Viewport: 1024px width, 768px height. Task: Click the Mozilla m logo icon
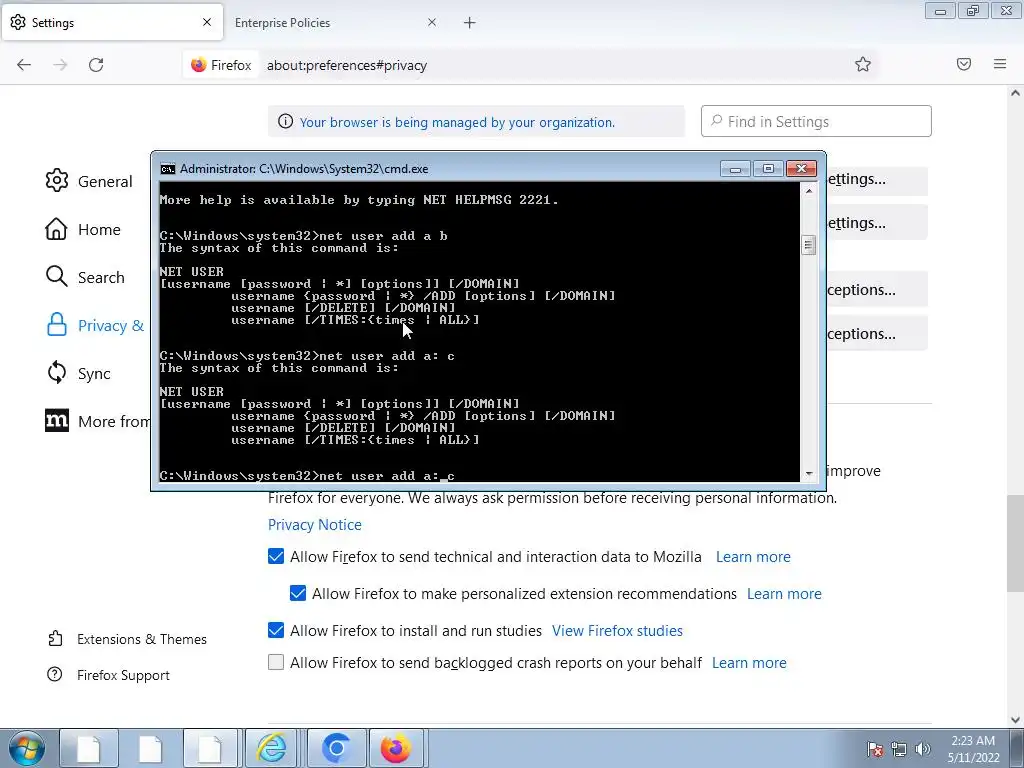(57, 421)
